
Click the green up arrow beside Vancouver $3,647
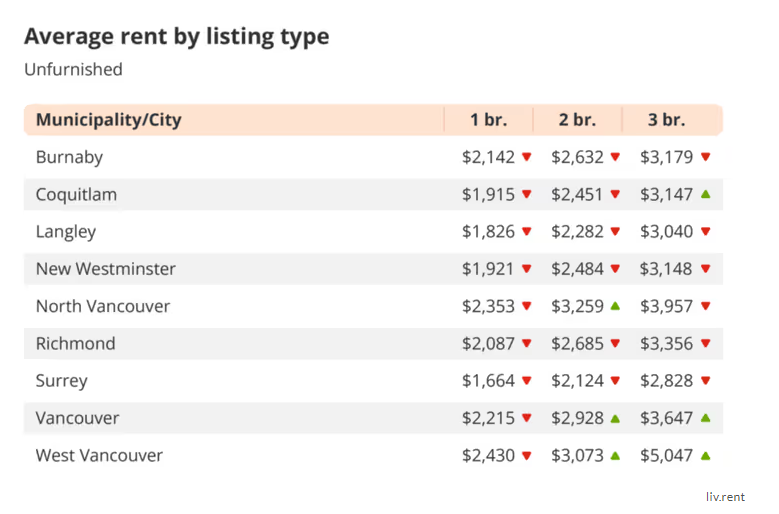(705, 418)
